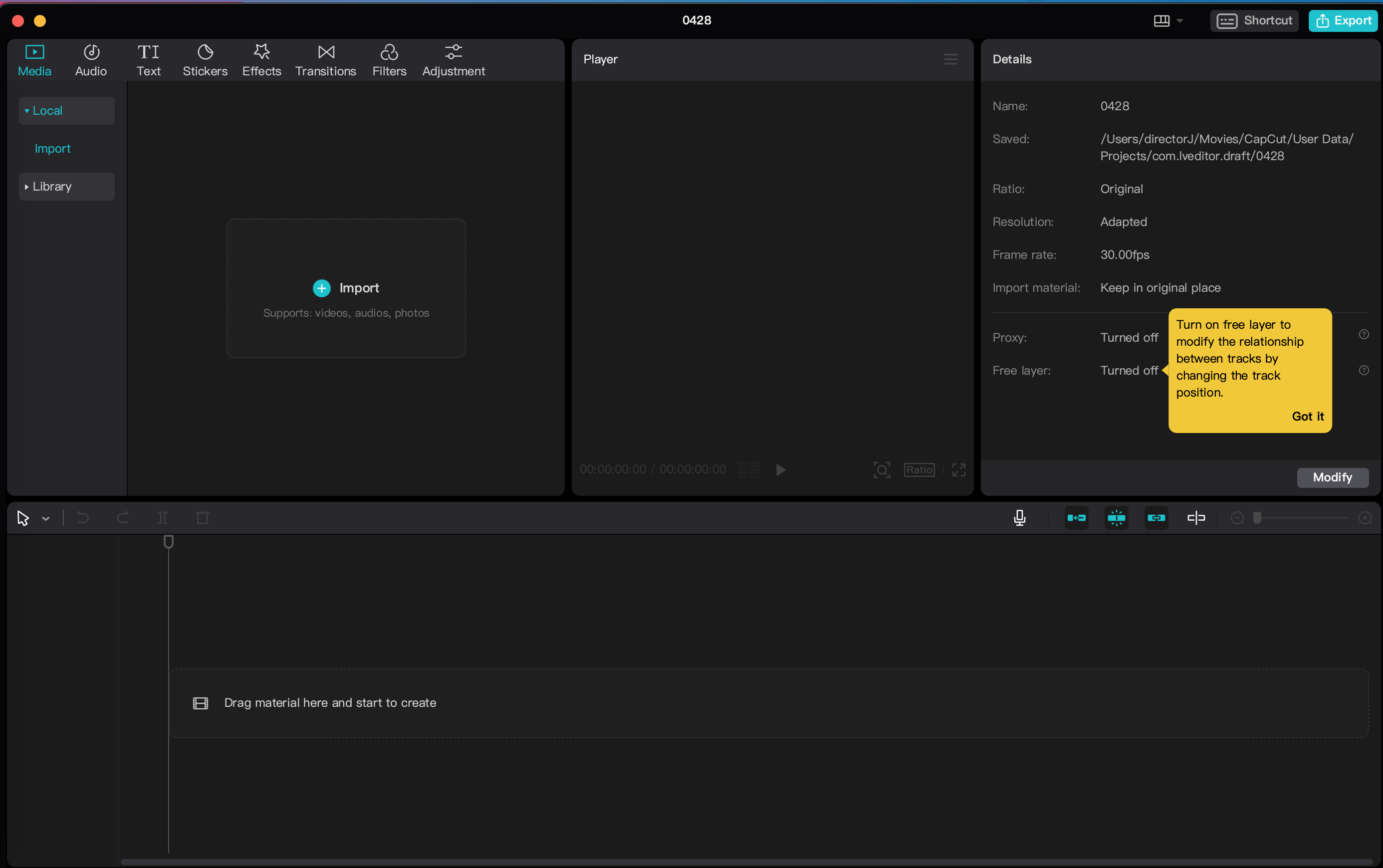Switch to the Transitions tab

pos(325,60)
